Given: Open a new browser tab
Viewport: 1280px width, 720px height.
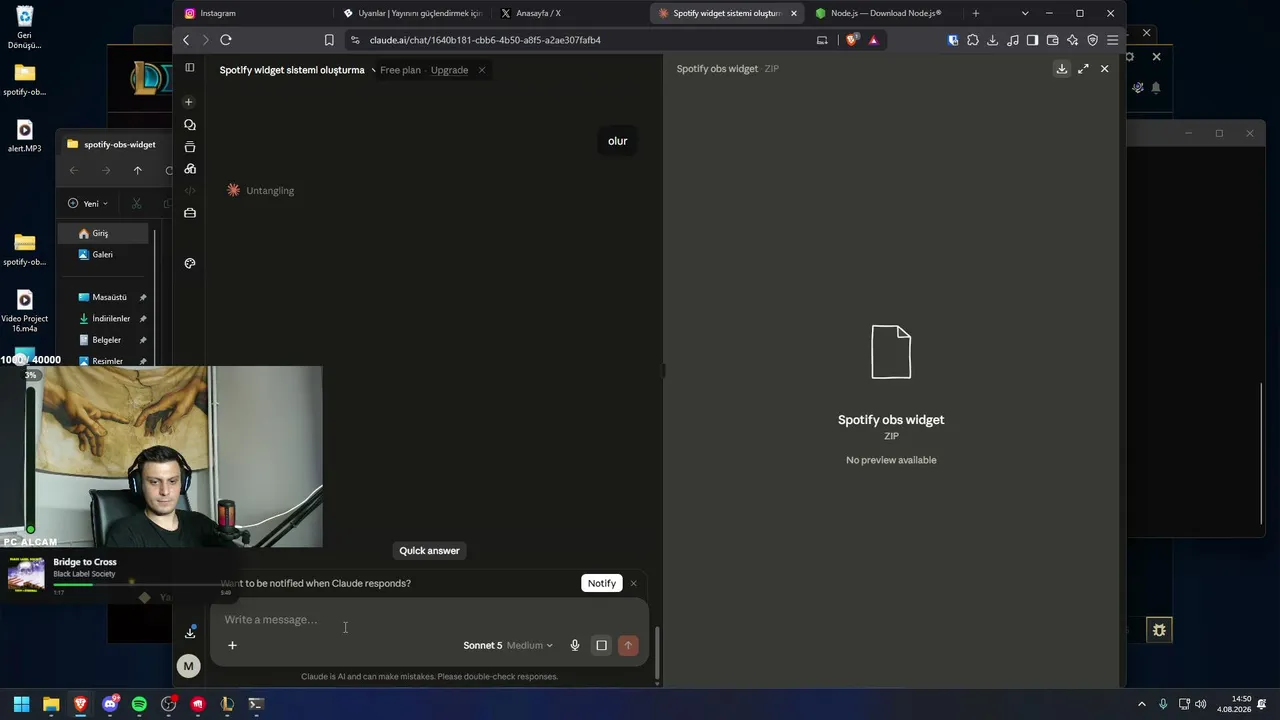Looking at the screenshot, I should coord(976,13).
